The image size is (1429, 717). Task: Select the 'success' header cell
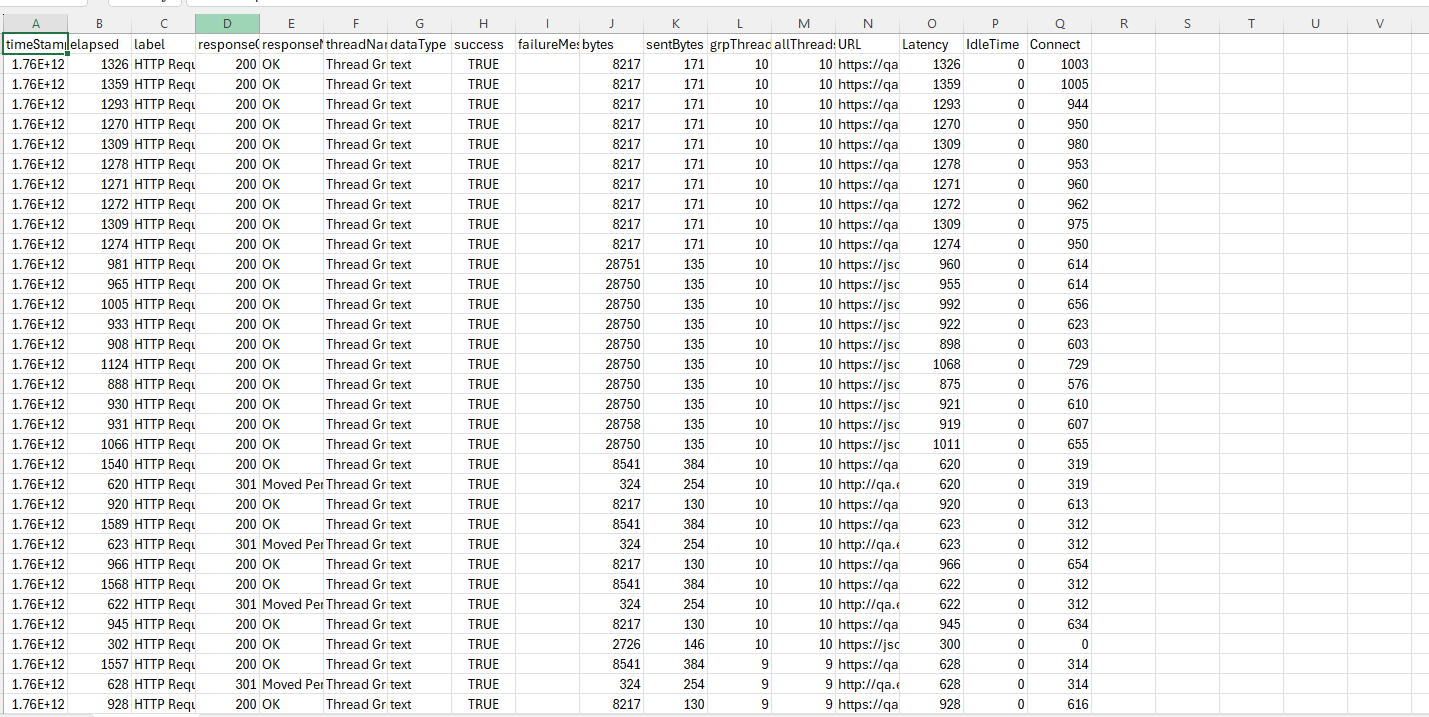click(483, 44)
